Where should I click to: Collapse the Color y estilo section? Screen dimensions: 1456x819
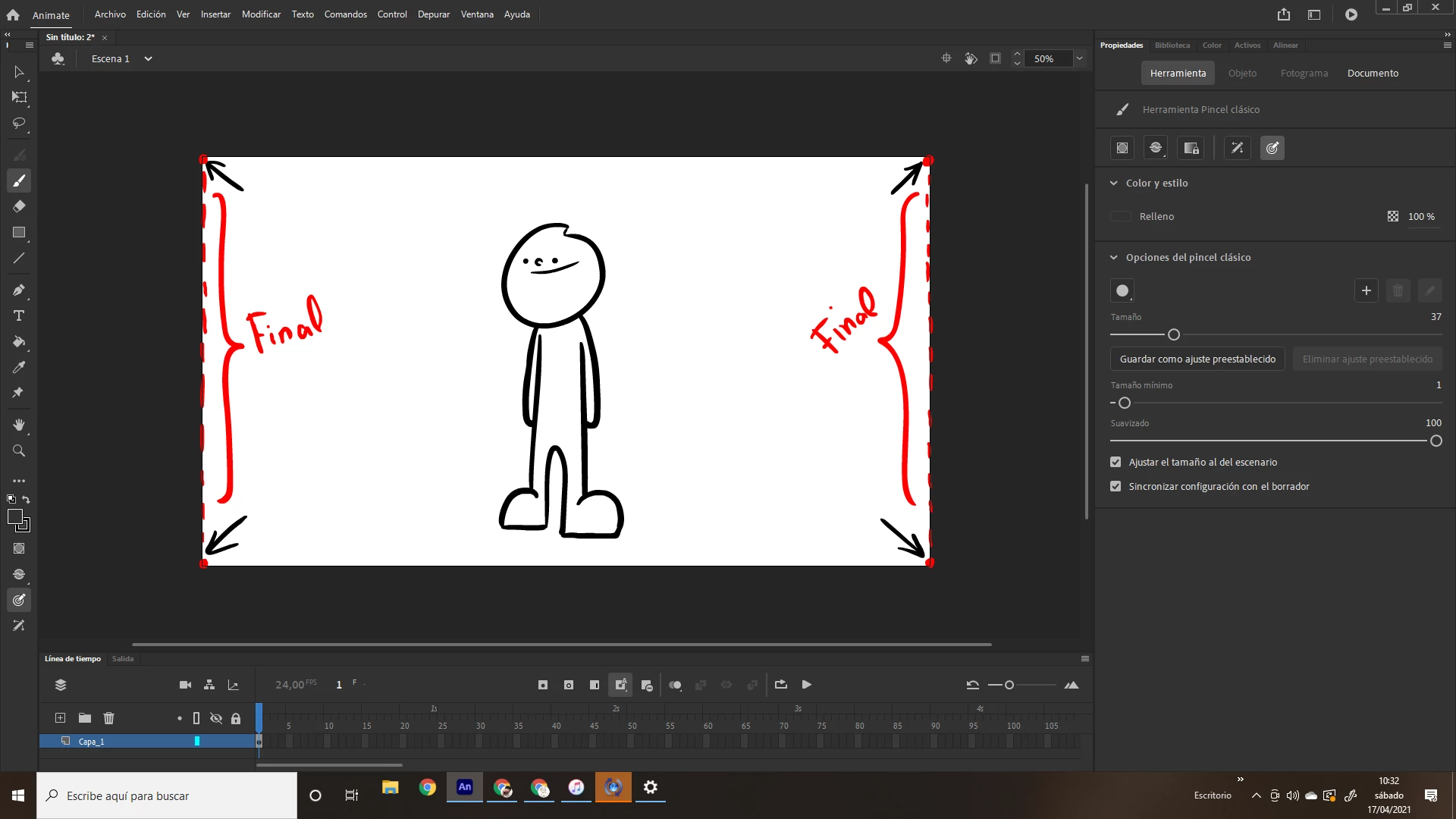(1114, 183)
